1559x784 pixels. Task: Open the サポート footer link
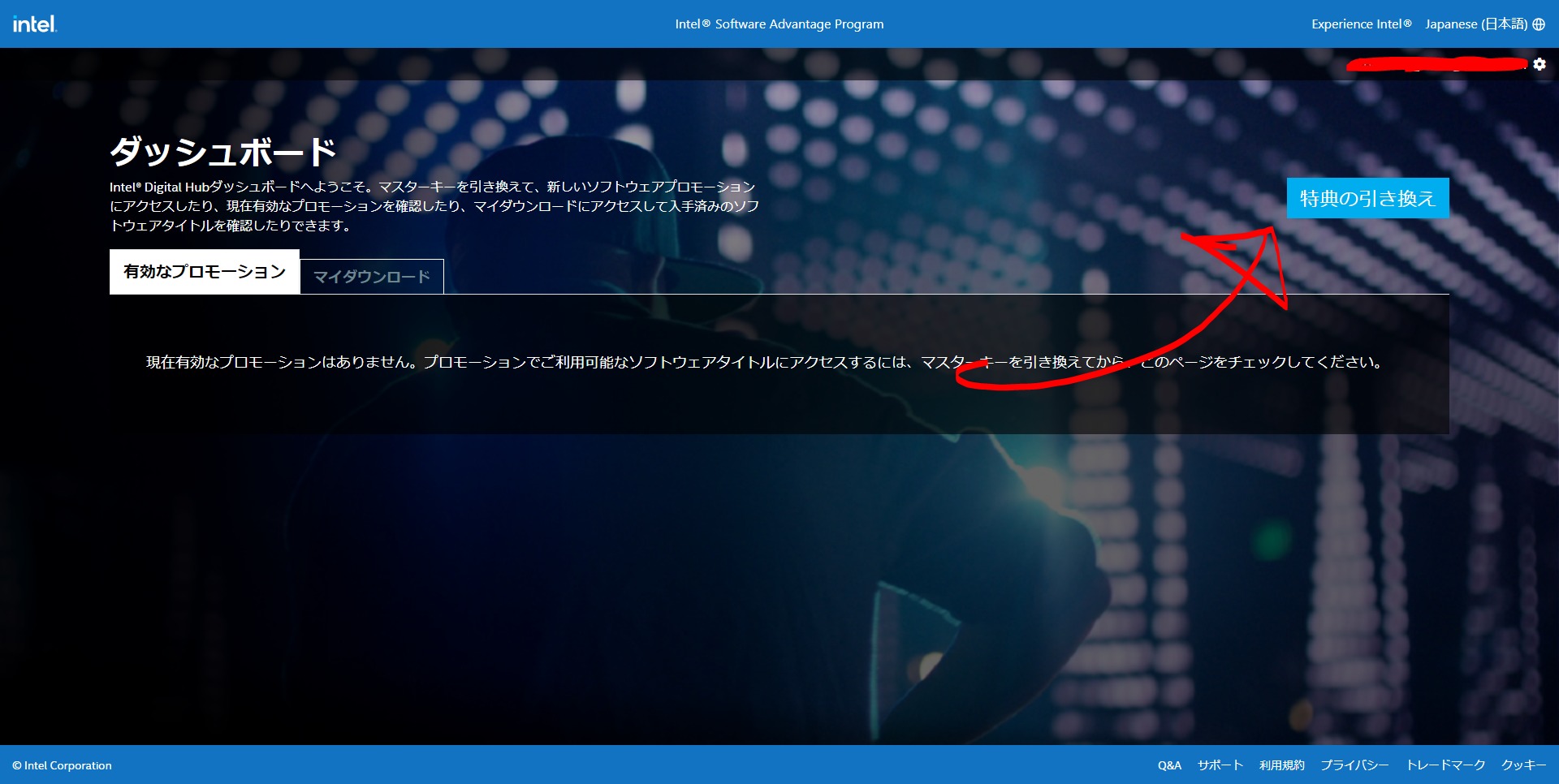(x=1220, y=765)
